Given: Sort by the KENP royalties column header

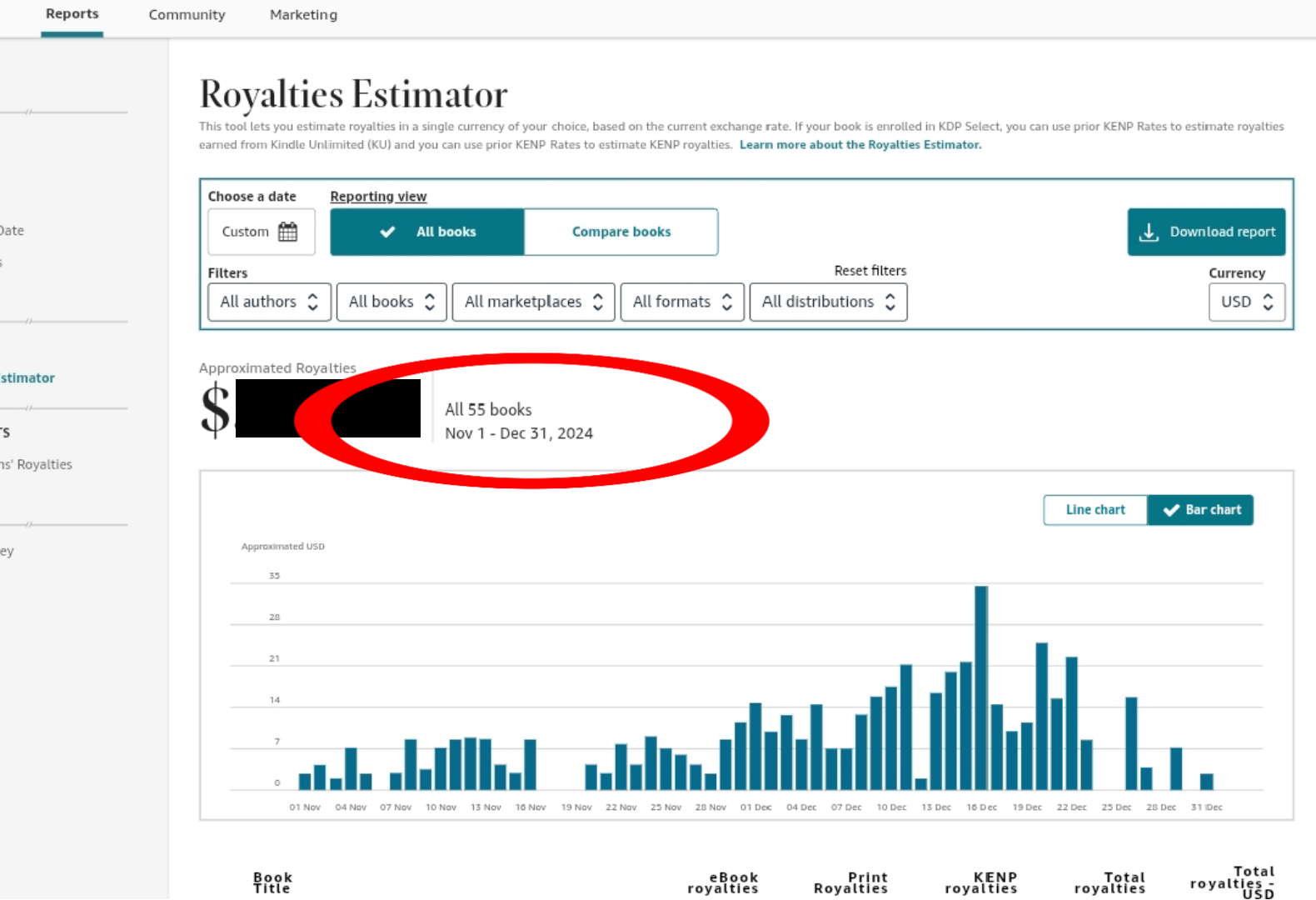Looking at the screenshot, I should click(x=981, y=882).
